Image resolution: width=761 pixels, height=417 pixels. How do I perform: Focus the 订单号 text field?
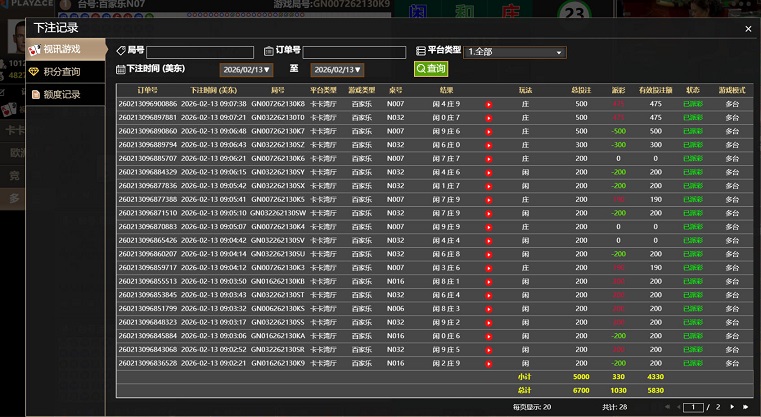pos(354,52)
